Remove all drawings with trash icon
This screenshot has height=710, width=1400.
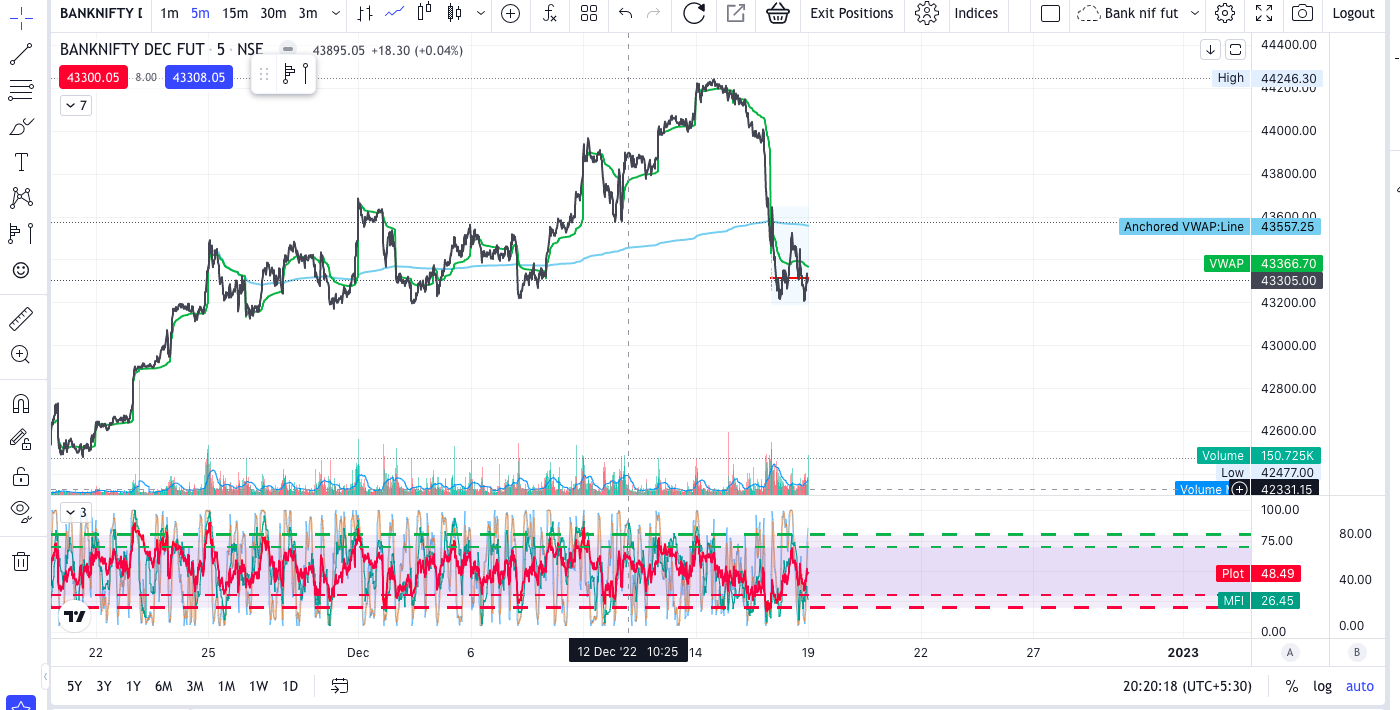[x=21, y=560]
